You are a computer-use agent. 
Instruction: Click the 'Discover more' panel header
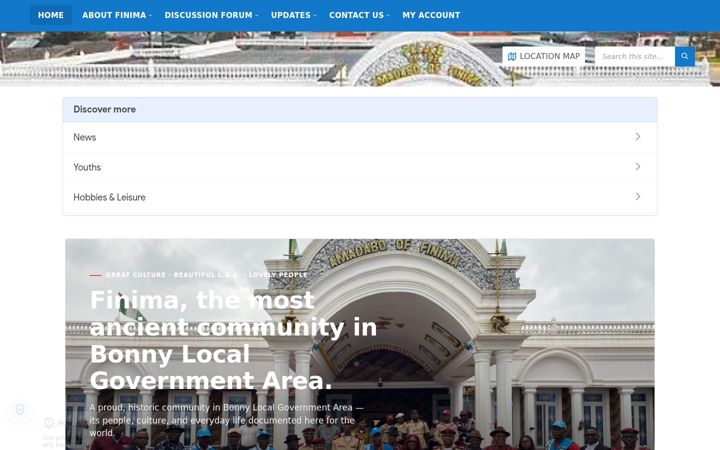tap(360, 110)
